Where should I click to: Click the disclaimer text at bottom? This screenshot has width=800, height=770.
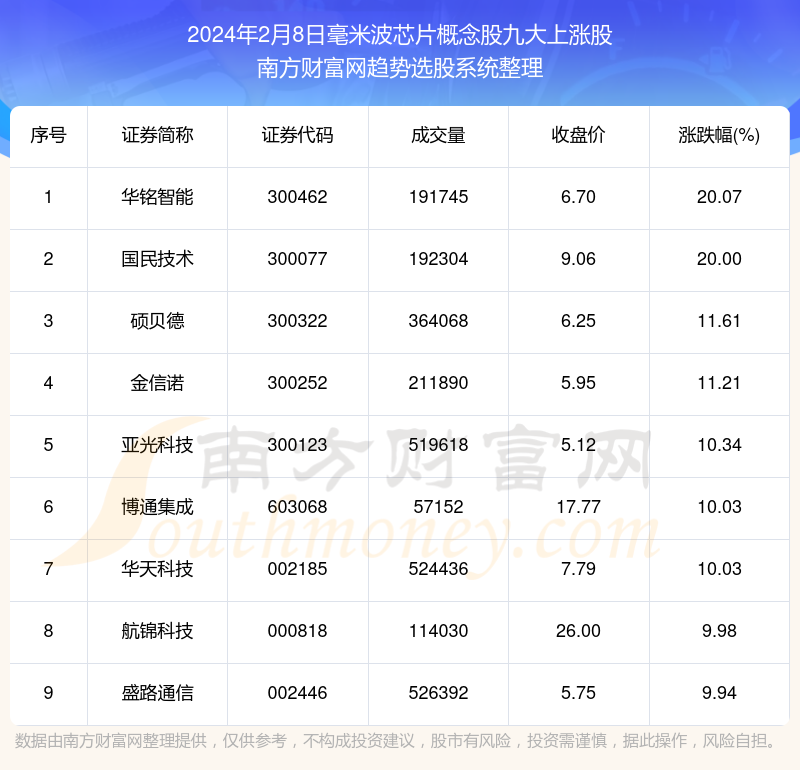[396, 740]
